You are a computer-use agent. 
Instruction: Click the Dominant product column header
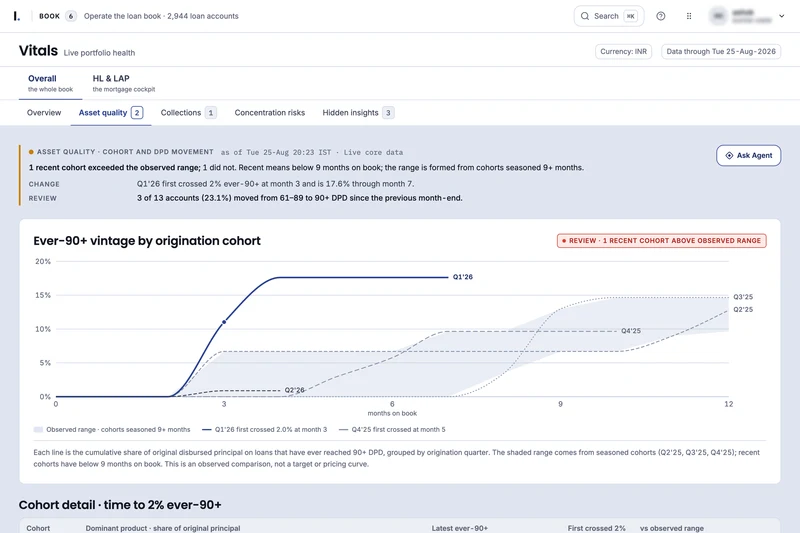163,528
